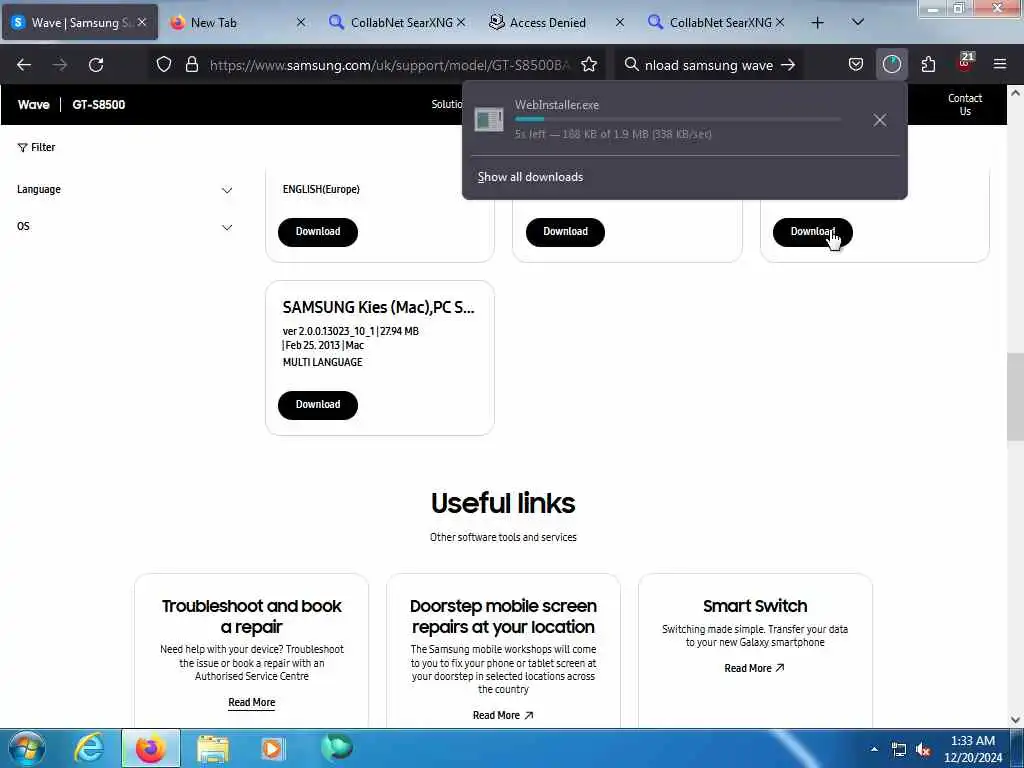Open the media player taskbar icon

pyautogui.click(x=272, y=748)
